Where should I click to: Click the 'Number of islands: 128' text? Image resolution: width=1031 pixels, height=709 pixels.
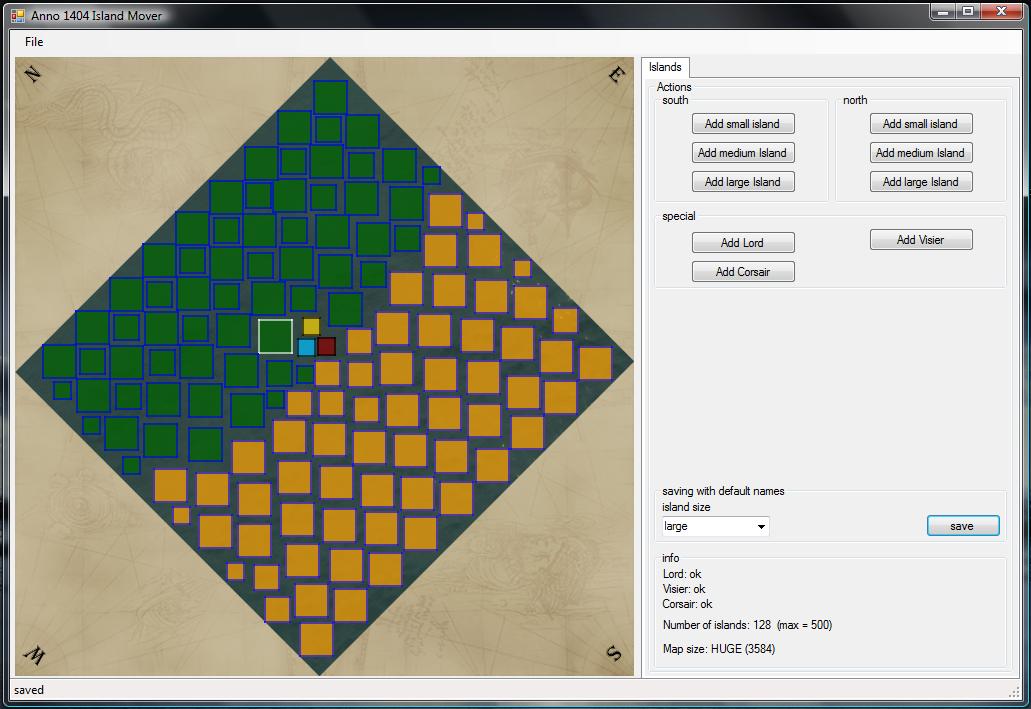coord(717,625)
